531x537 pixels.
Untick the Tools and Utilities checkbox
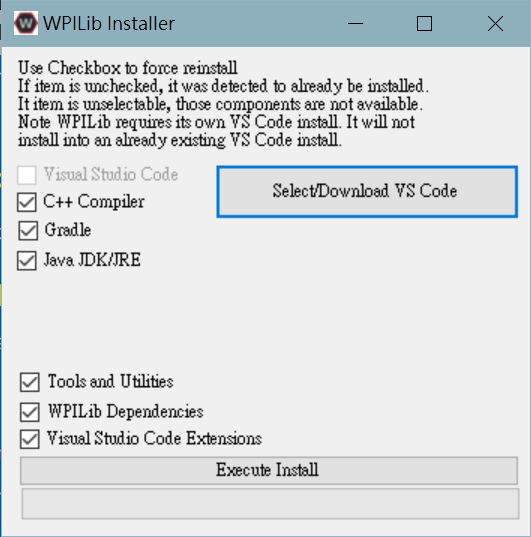coord(29,382)
